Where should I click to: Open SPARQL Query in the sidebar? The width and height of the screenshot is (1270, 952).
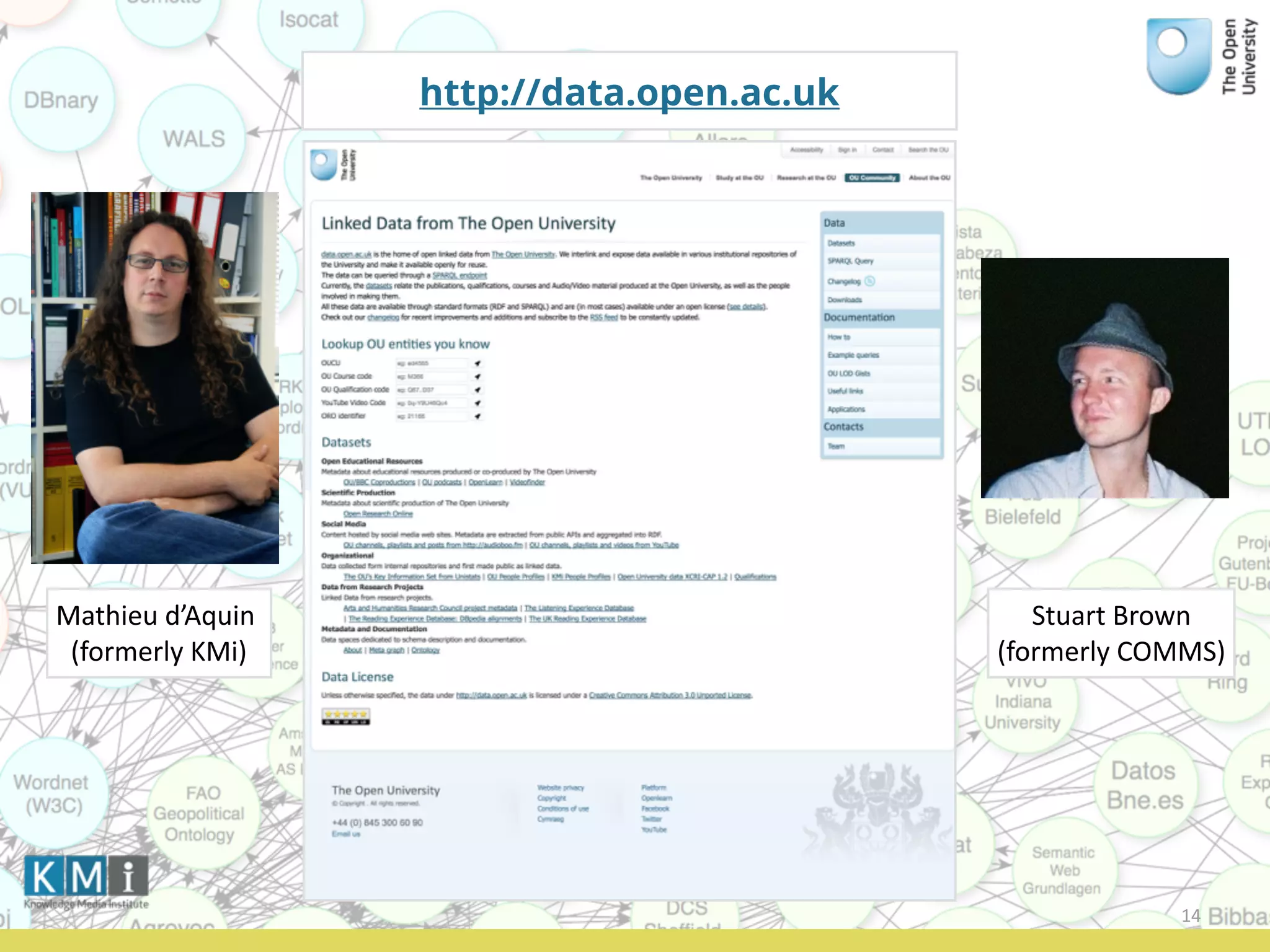882,262
